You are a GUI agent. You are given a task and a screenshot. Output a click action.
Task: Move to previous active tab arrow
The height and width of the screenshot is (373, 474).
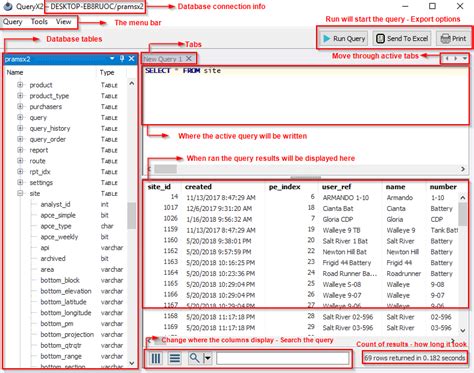point(447,59)
